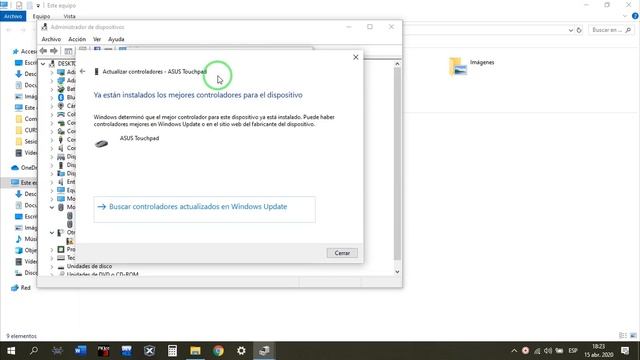Image resolution: width=640 pixels, height=360 pixels.
Task: Select OneDrive in navigation pane
Action: [24, 168]
